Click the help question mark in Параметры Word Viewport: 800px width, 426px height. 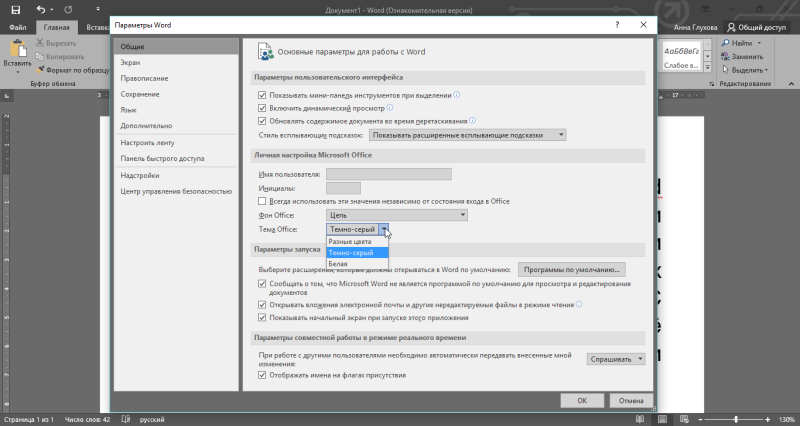coord(617,24)
